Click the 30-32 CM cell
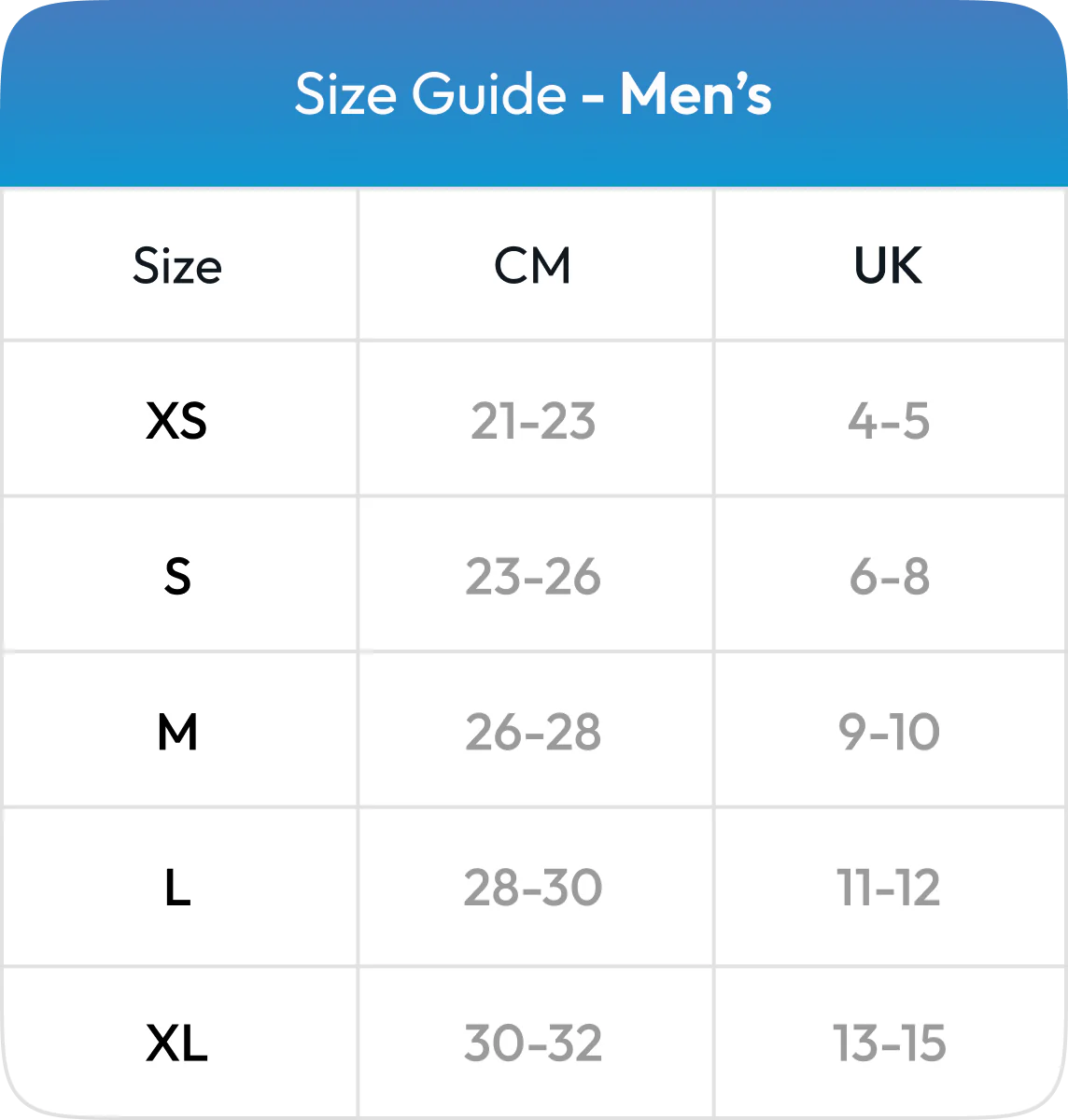The image size is (1068, 1120). (533, 1043)
